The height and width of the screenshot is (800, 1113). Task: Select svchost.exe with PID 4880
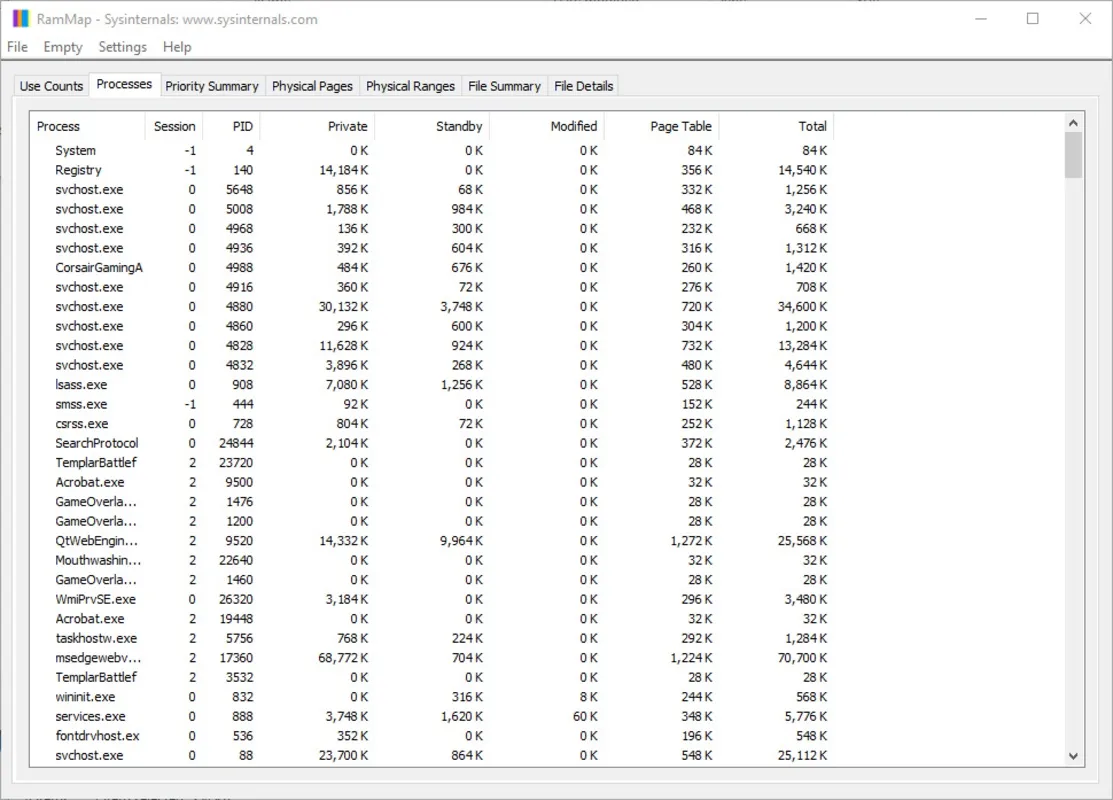click(432, 307)
